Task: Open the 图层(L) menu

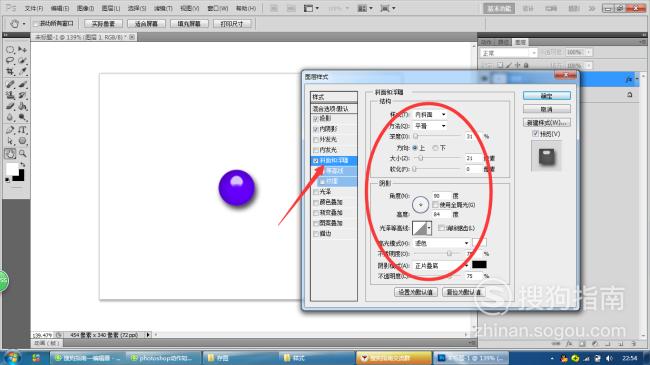Action: pyautogui.click(x=111, y=8)
